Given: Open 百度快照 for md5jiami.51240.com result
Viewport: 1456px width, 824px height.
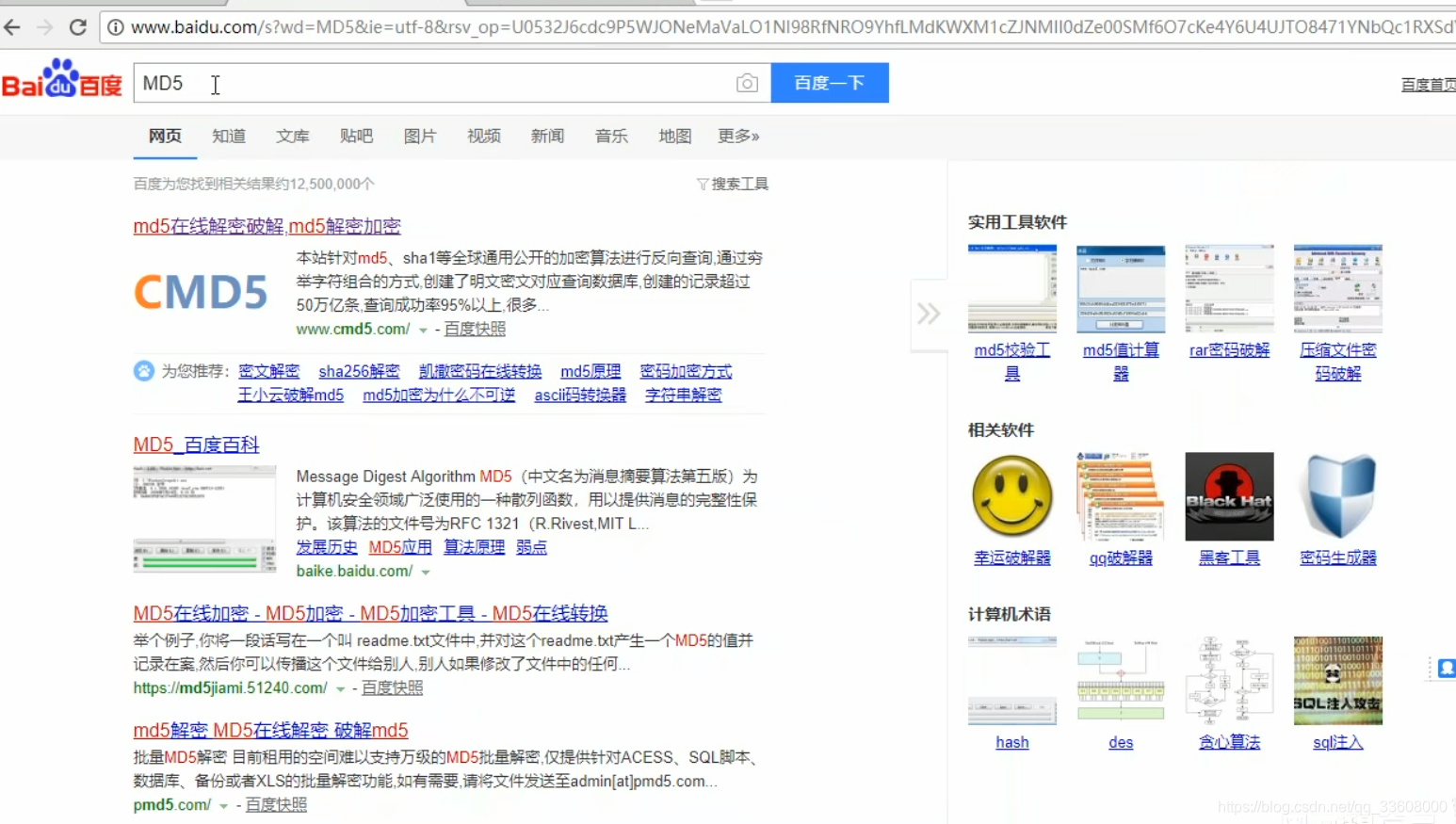Looking at the screenshot, I should [392, 688].
